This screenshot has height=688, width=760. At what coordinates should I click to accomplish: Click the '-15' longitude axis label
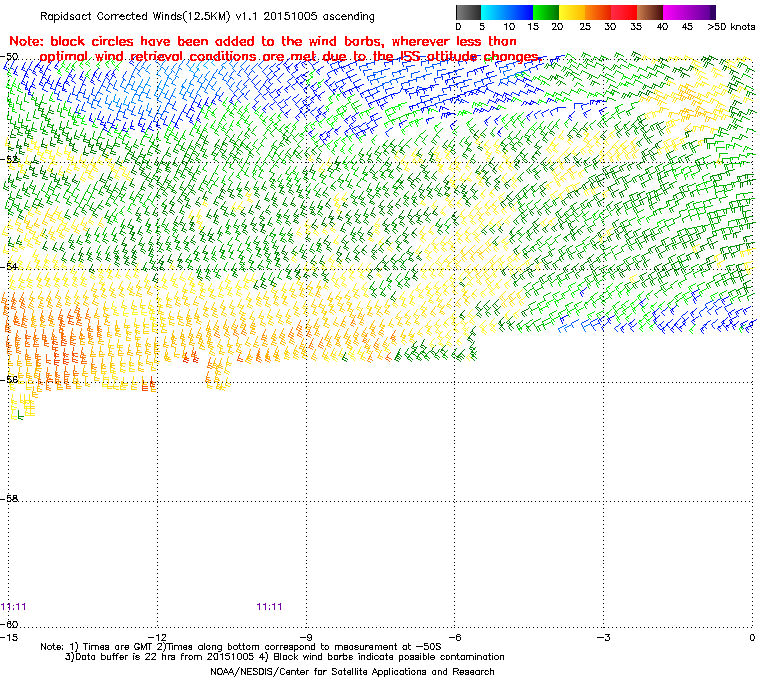pos(9,637)
